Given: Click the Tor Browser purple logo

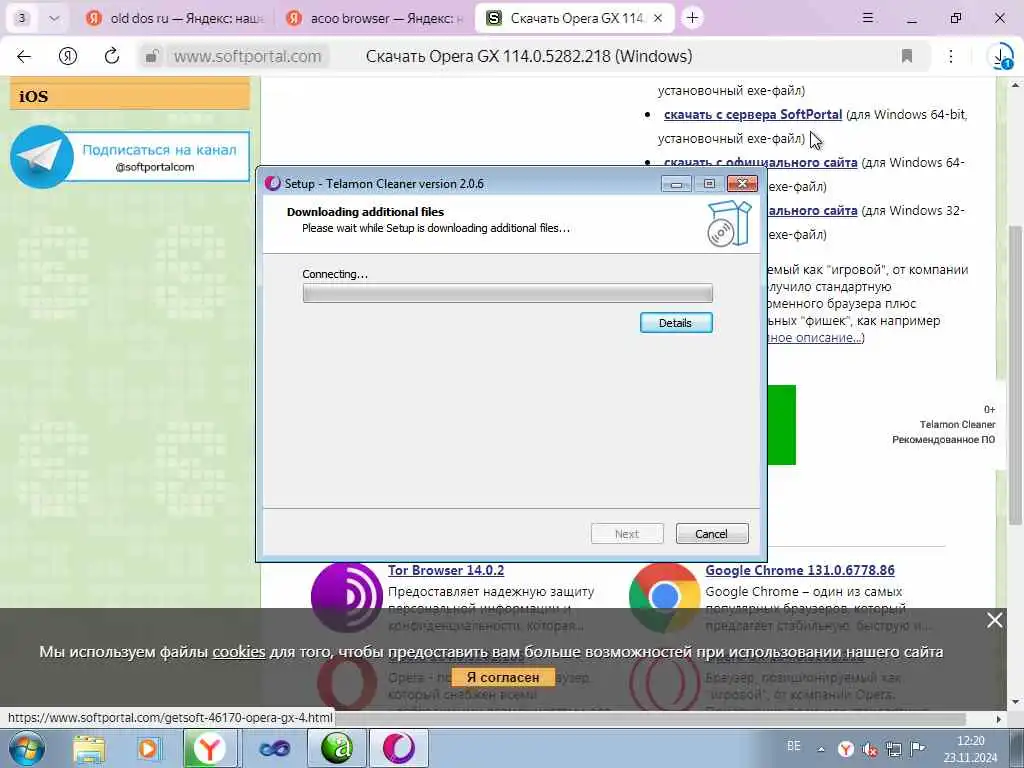Looking at the screenshot, I should point(346,597).
